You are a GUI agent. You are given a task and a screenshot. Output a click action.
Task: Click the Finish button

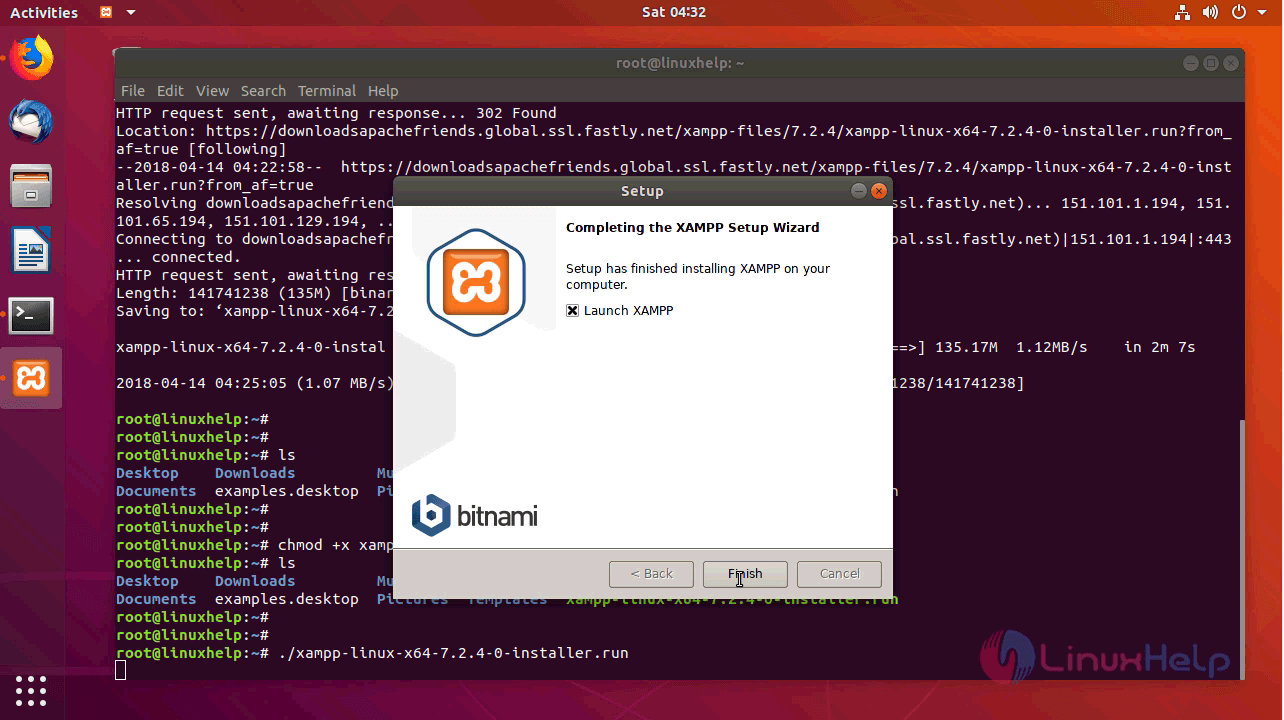click(x=745, y=574)
